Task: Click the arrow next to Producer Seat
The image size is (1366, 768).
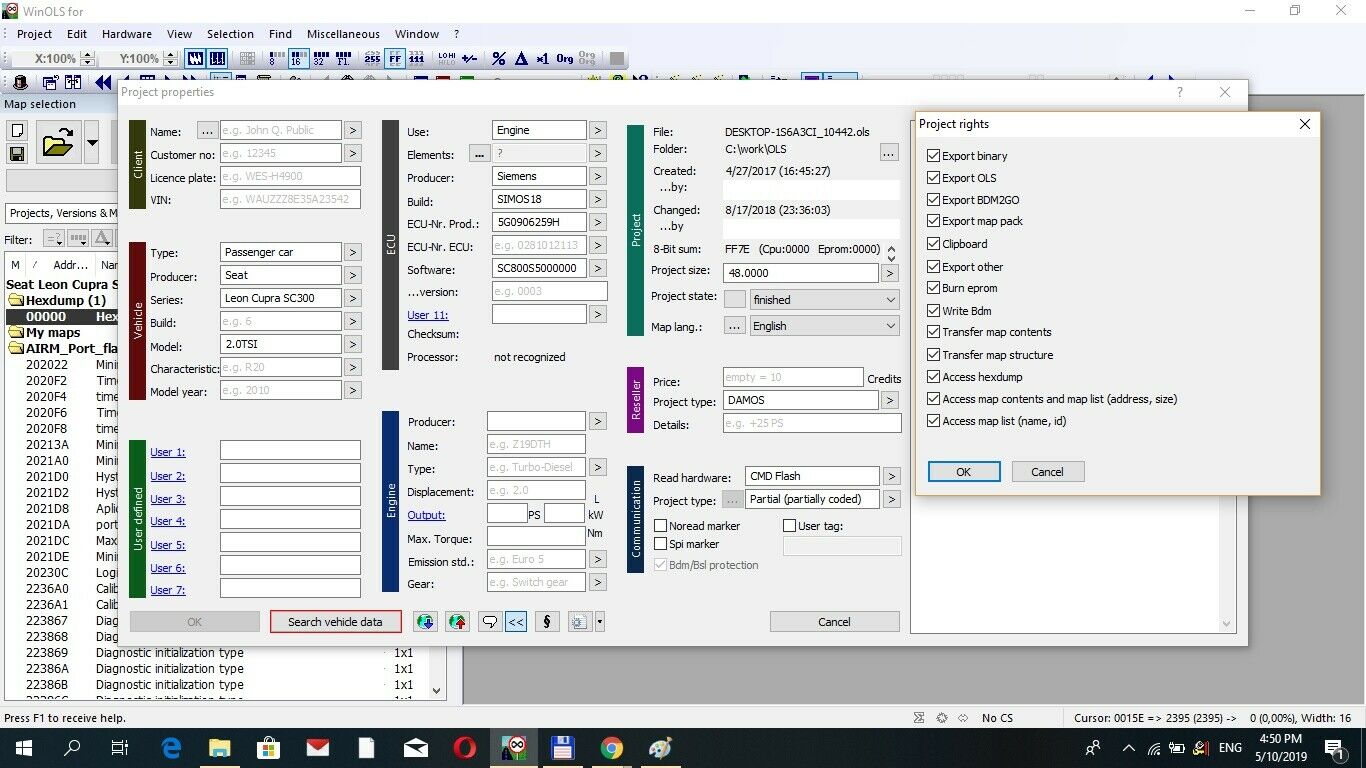Action: pos(353,275)
